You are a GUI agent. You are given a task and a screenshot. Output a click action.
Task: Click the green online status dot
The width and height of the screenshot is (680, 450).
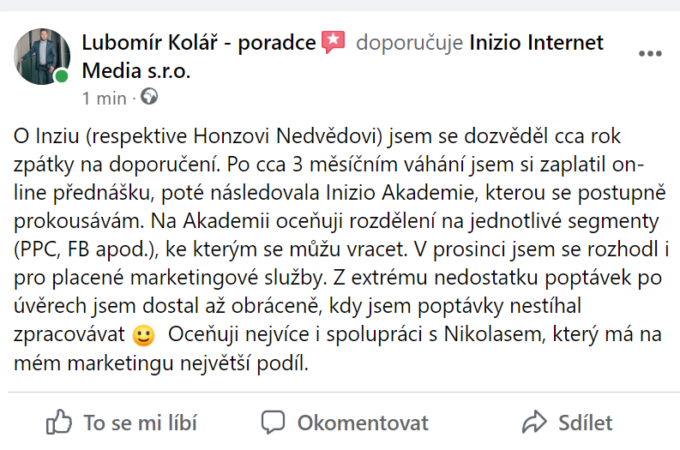click(62, 76)
